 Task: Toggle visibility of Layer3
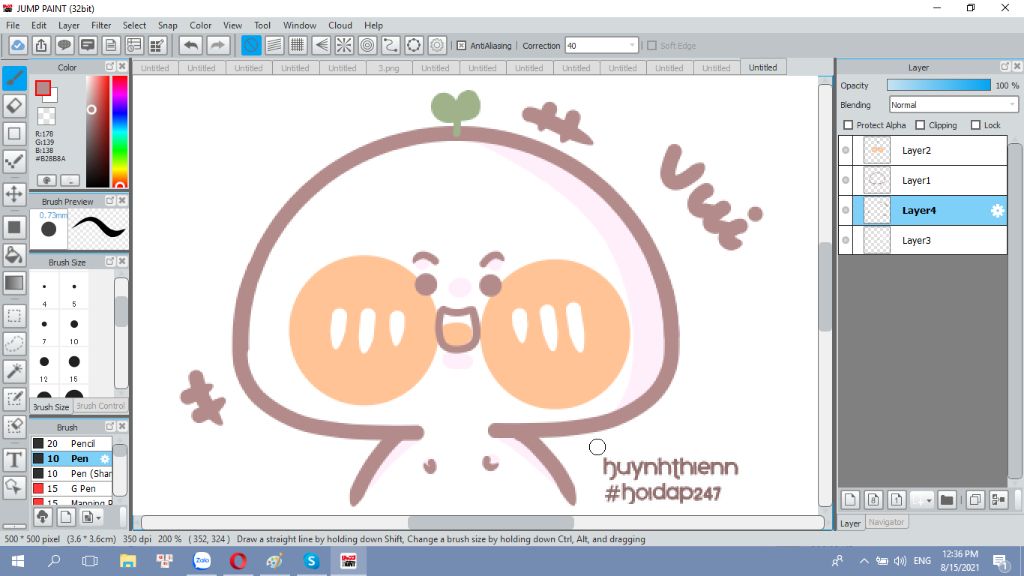coord(846,240)
